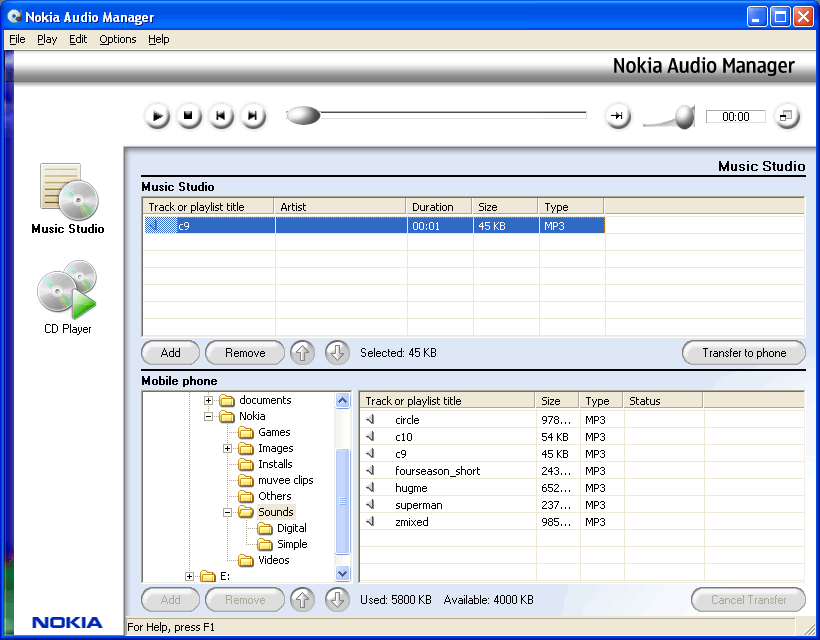This screenshot has width=820, height=640.
Task: Move selected Music Studio track up
Action: 302,353
